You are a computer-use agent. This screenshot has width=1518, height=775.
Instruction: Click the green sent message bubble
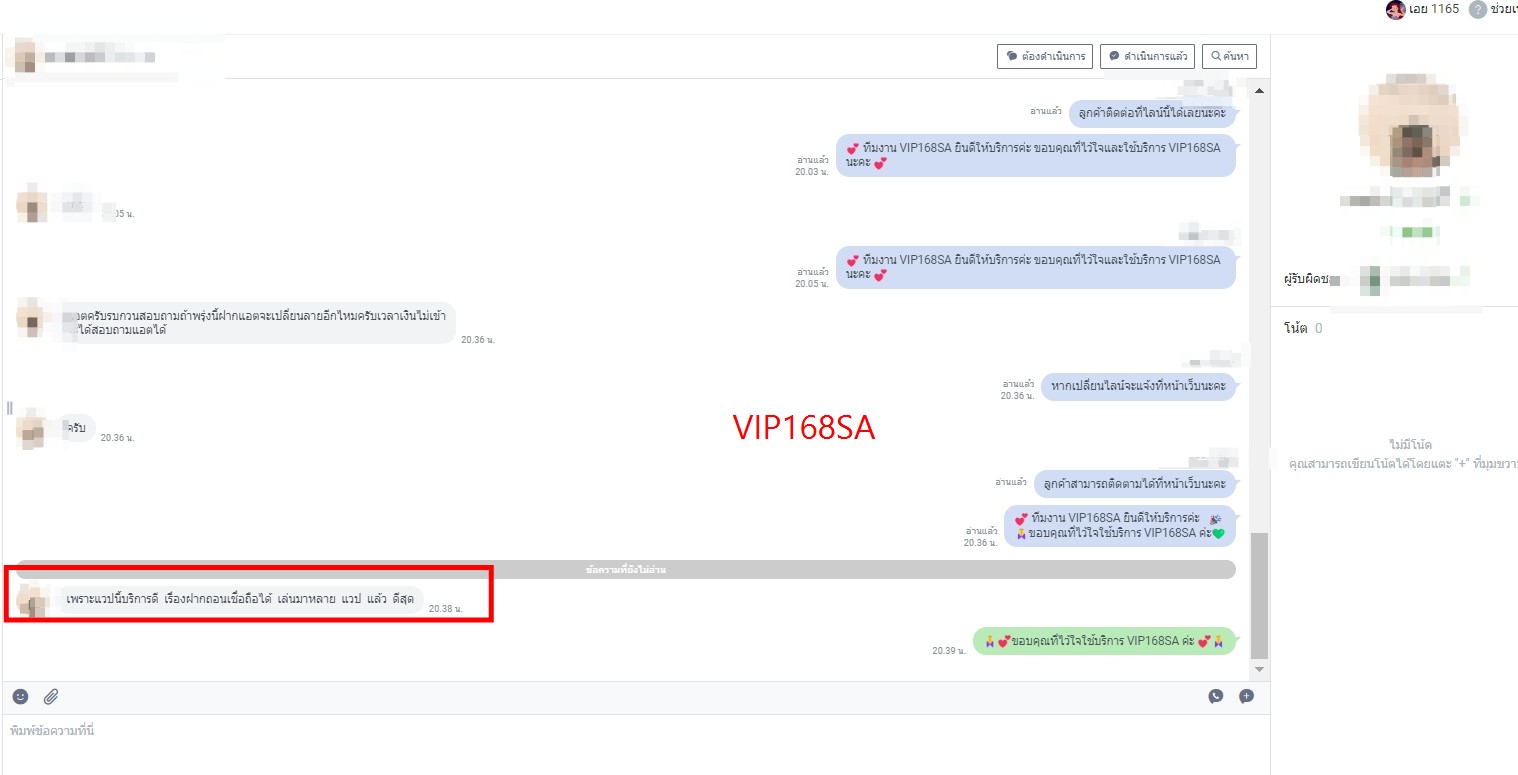(x=1104, y=642)
